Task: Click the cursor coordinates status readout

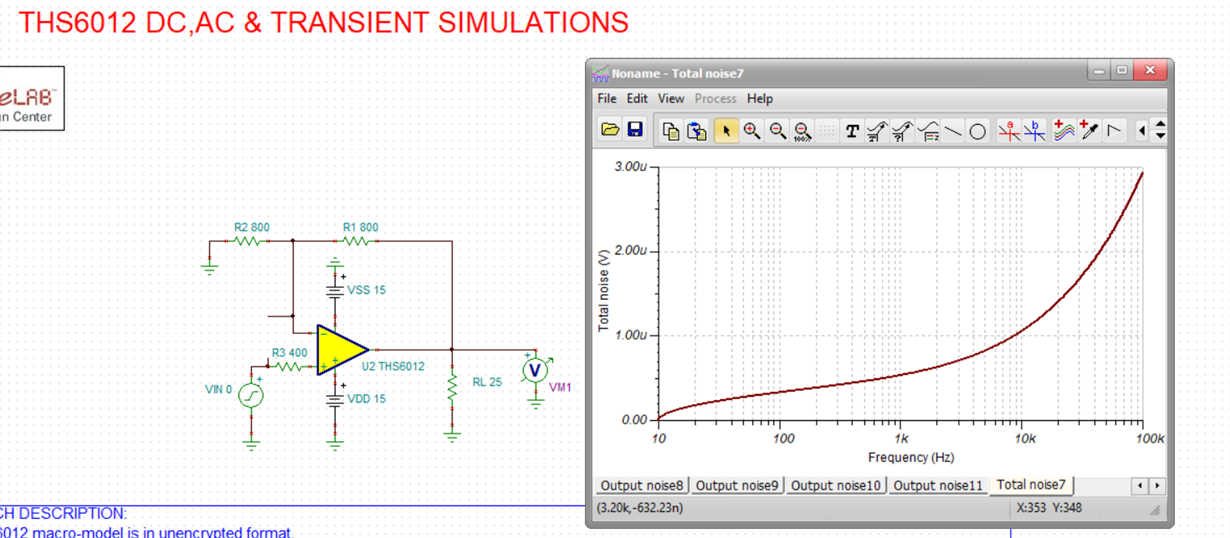Action: coord(640,508)
